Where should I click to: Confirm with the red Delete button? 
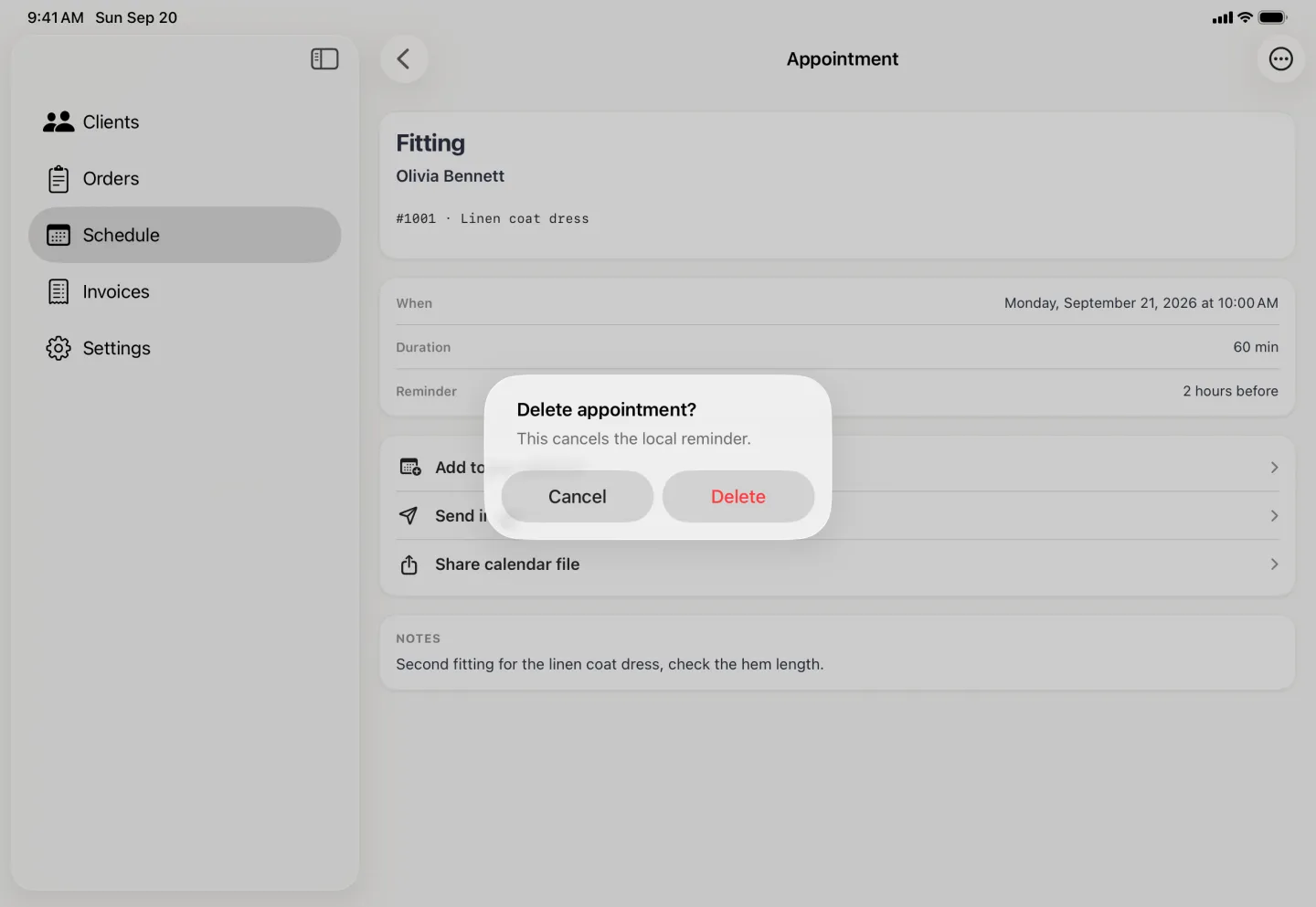(738, 497)
